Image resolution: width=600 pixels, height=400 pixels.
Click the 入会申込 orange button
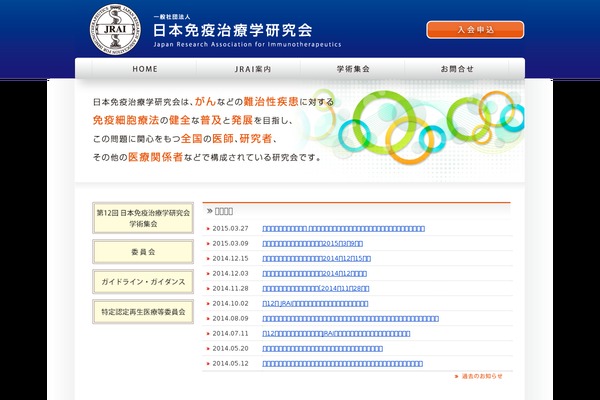(475, 29)
